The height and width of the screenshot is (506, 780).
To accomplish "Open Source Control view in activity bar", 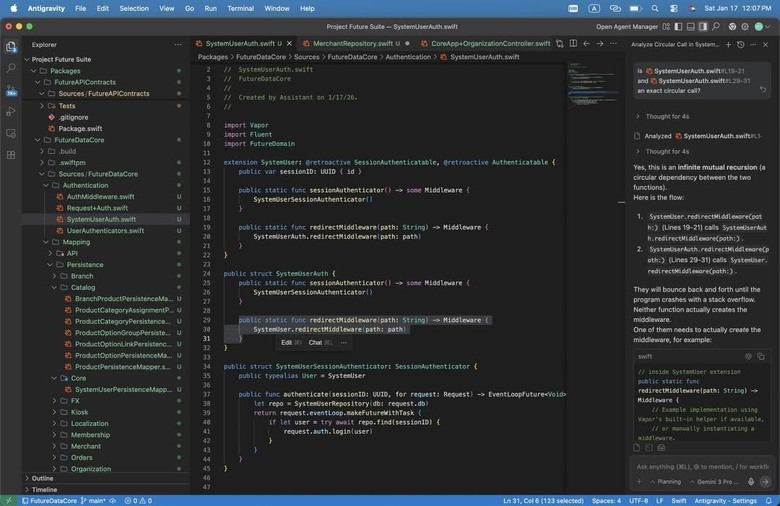I will pos(10,90).
